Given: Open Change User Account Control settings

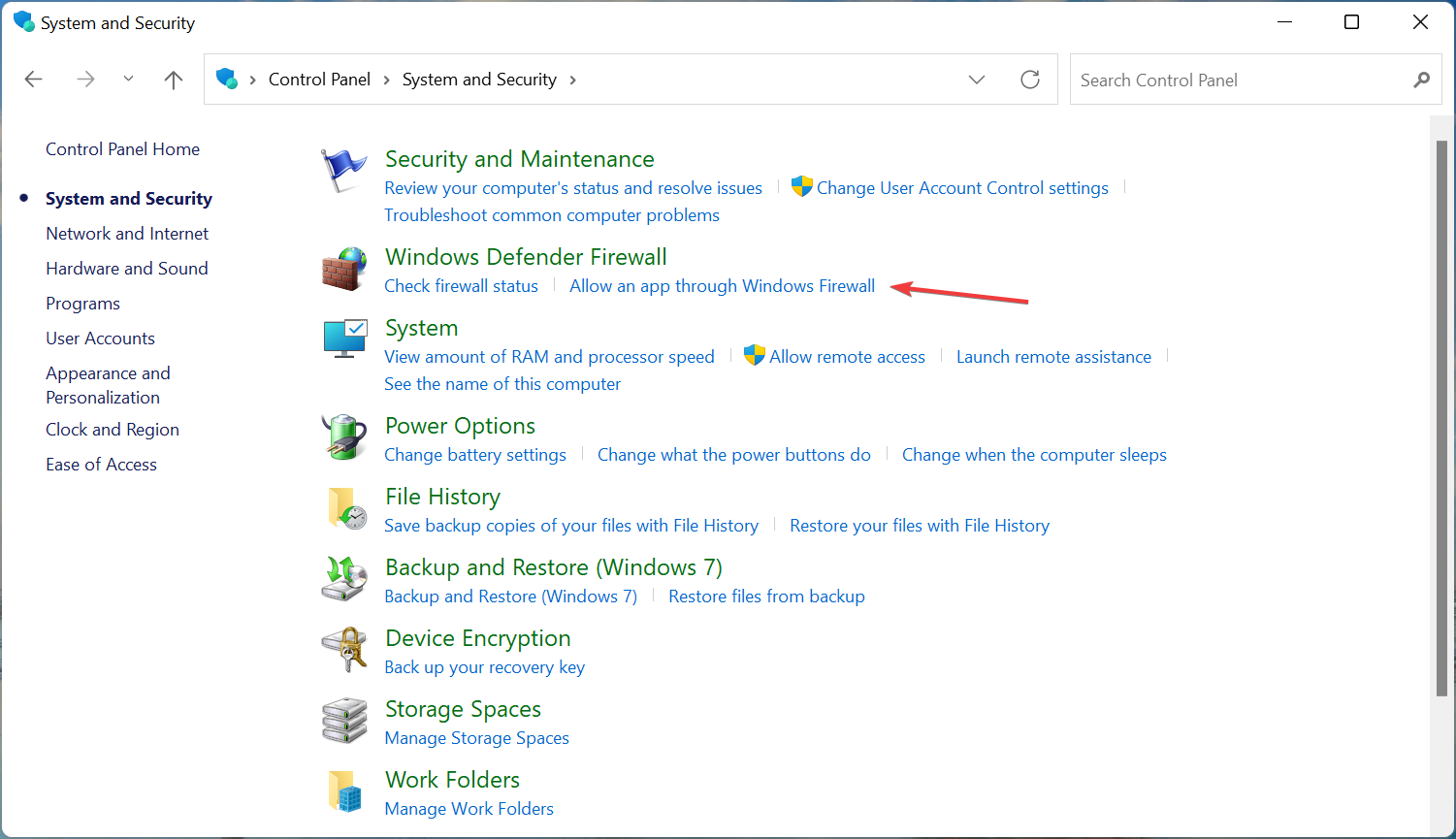Looking at the screenshot, I should click(962, 188).
